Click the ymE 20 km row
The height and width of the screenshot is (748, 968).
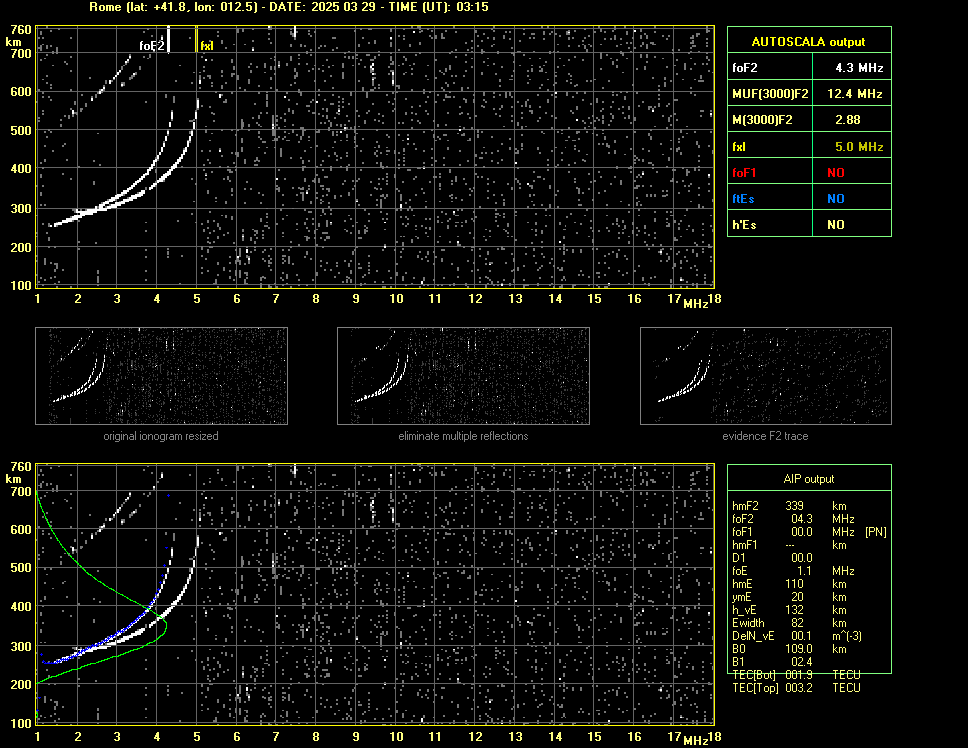790,596
